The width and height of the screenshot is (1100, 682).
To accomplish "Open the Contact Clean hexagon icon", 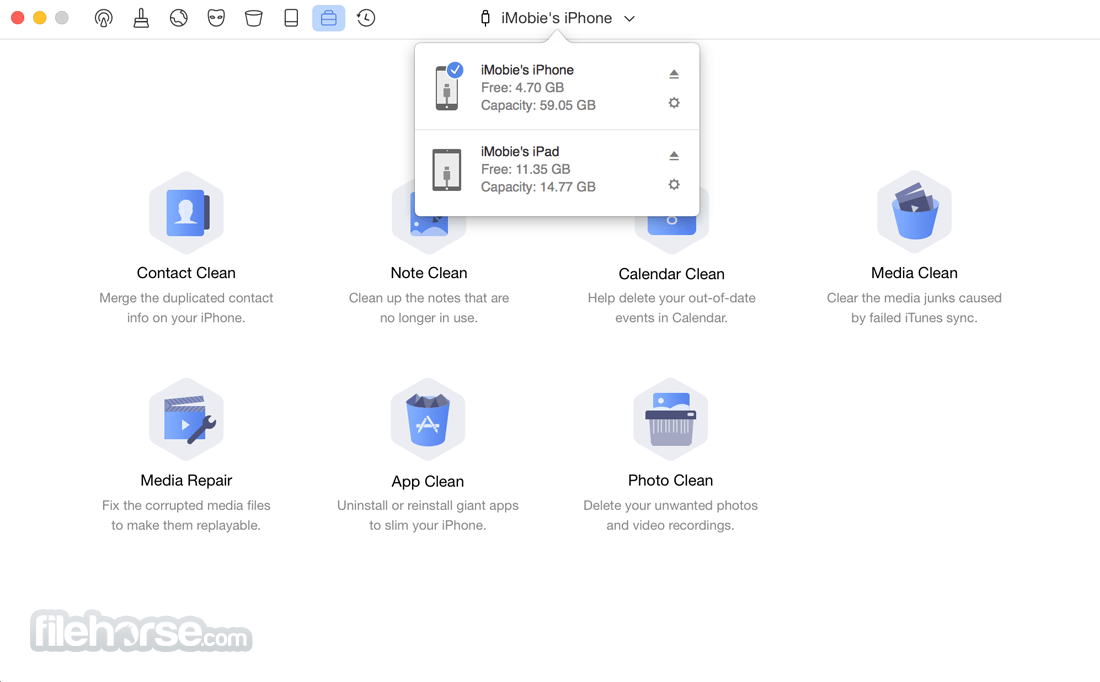I will 187,213.
